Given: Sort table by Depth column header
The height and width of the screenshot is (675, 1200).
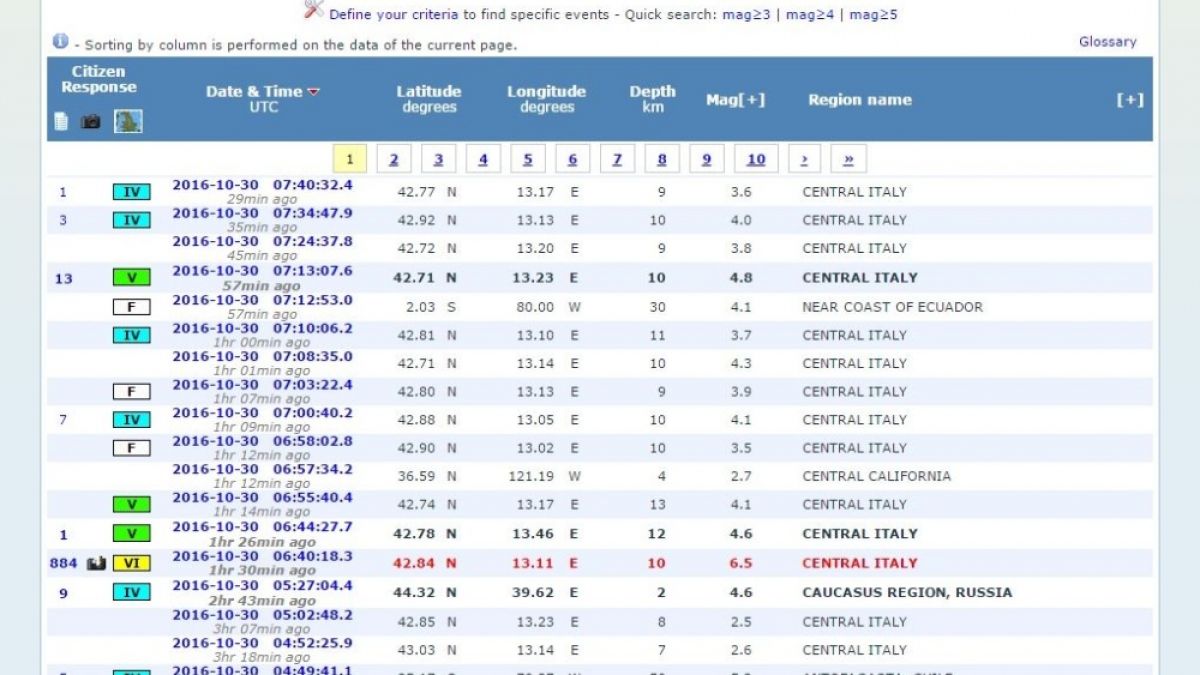Looking at the screenshot, I should [652, 99].
